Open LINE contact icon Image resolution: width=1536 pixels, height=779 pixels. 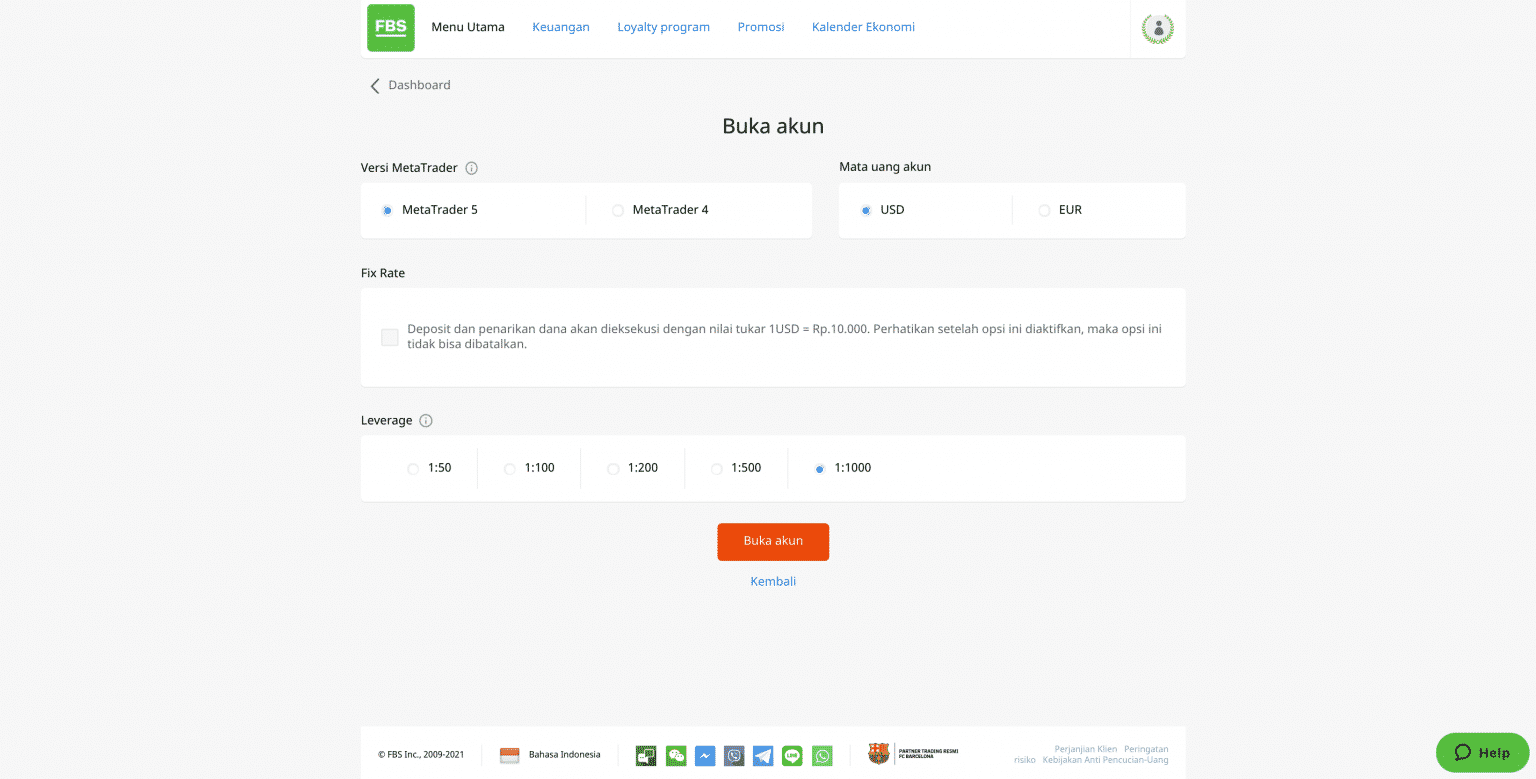point(793,756)
